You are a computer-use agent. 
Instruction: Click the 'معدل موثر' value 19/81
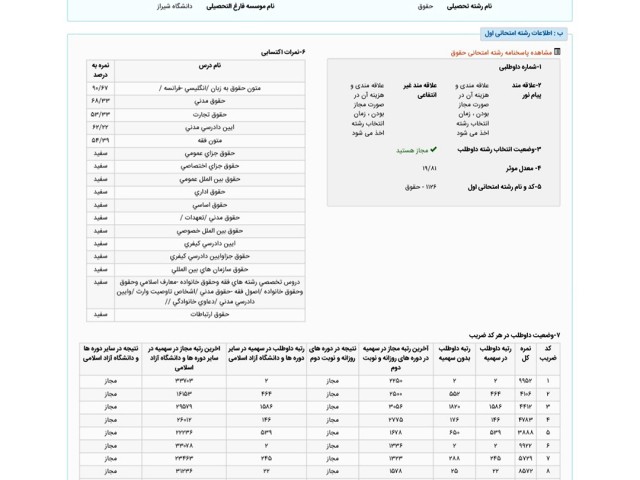pyautogui.click(x=430, y=168)
